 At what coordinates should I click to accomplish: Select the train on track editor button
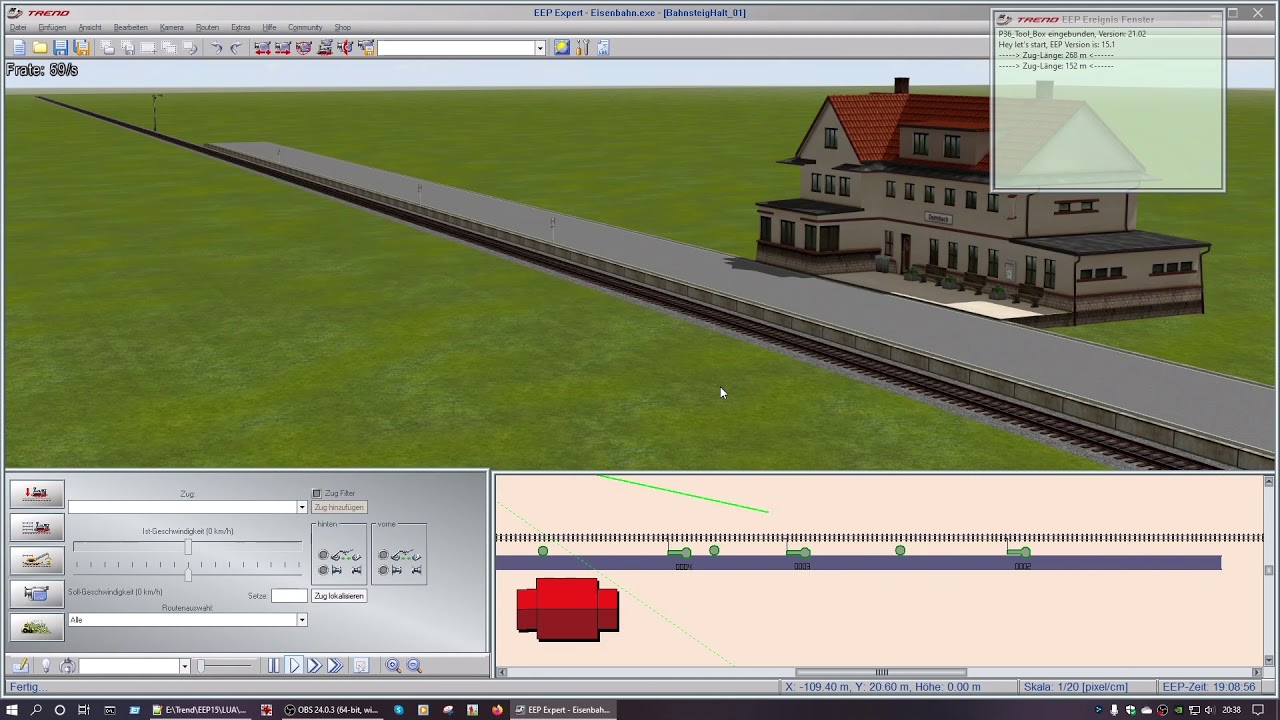pyautogui.click(x=37, y=527)
